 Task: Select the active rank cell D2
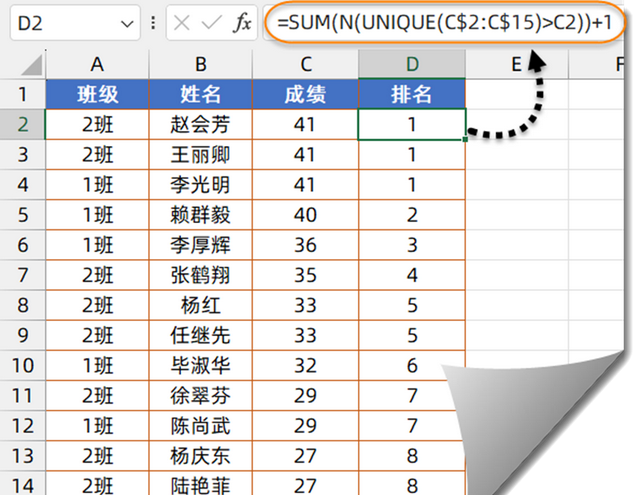pyautogui.click(x=412, y=124)
